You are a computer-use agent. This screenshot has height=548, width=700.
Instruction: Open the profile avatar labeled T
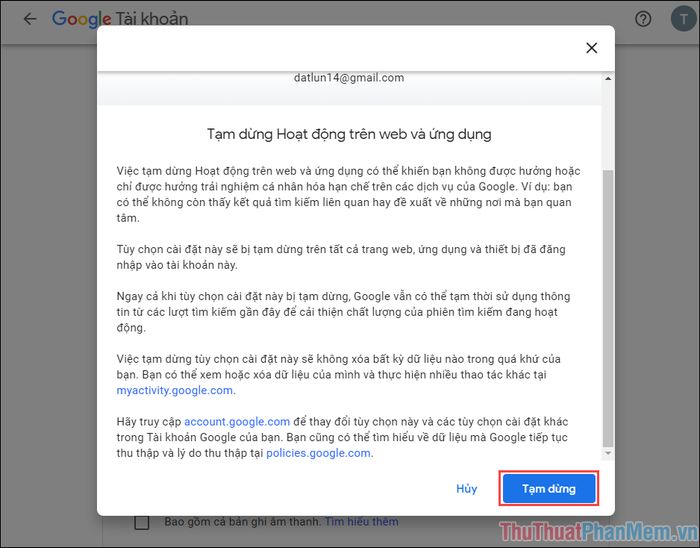click(x=683, y=18)
